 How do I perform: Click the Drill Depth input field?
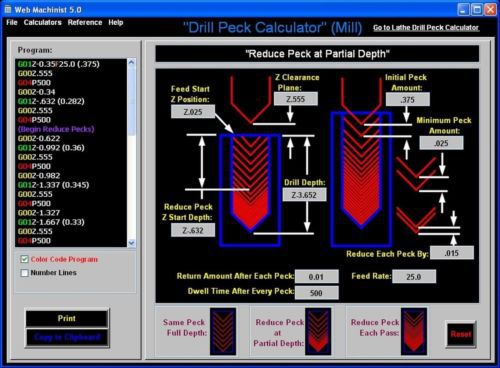coord(304,195)
